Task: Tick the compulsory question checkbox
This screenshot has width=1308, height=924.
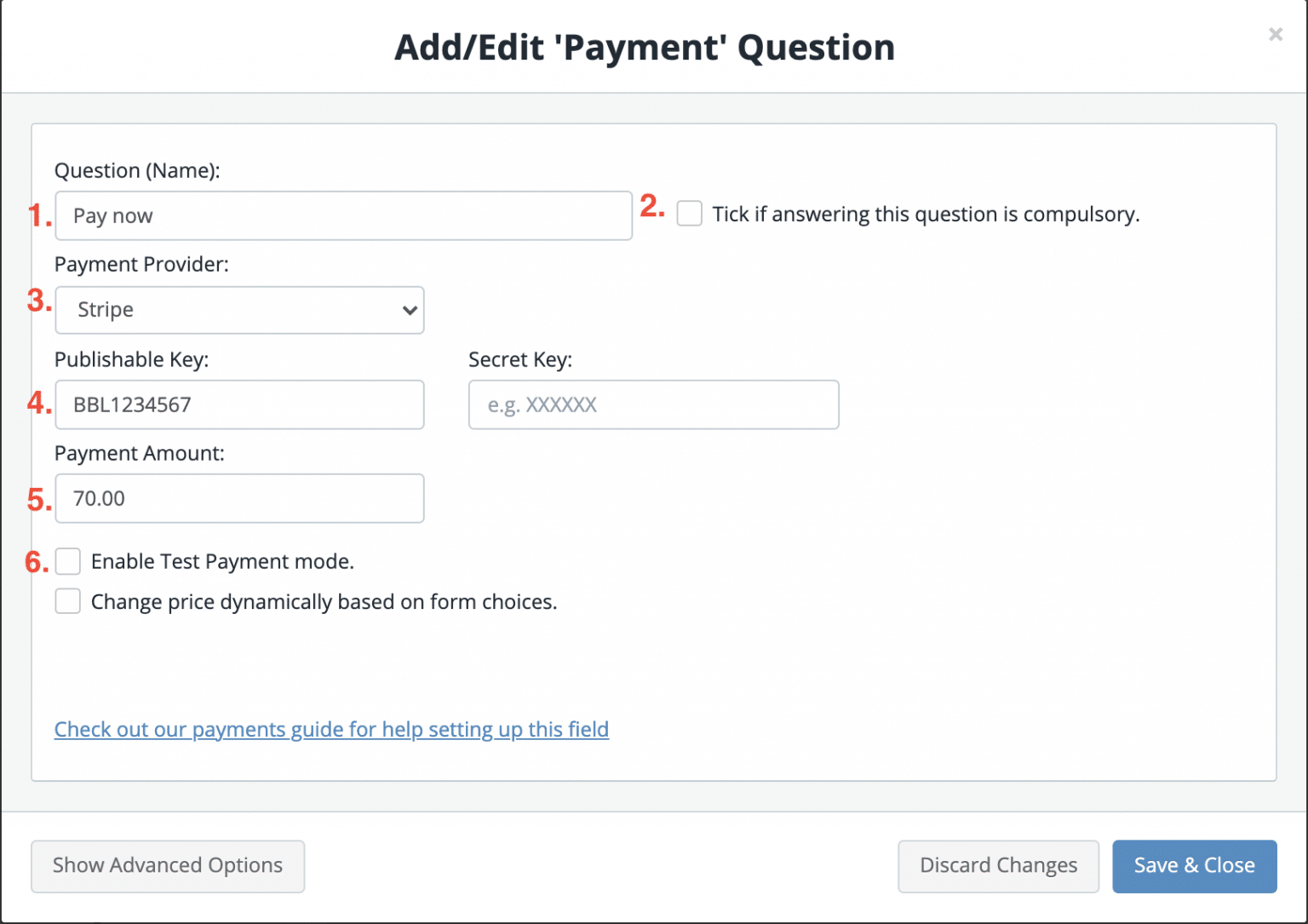Action: point(689,213)
